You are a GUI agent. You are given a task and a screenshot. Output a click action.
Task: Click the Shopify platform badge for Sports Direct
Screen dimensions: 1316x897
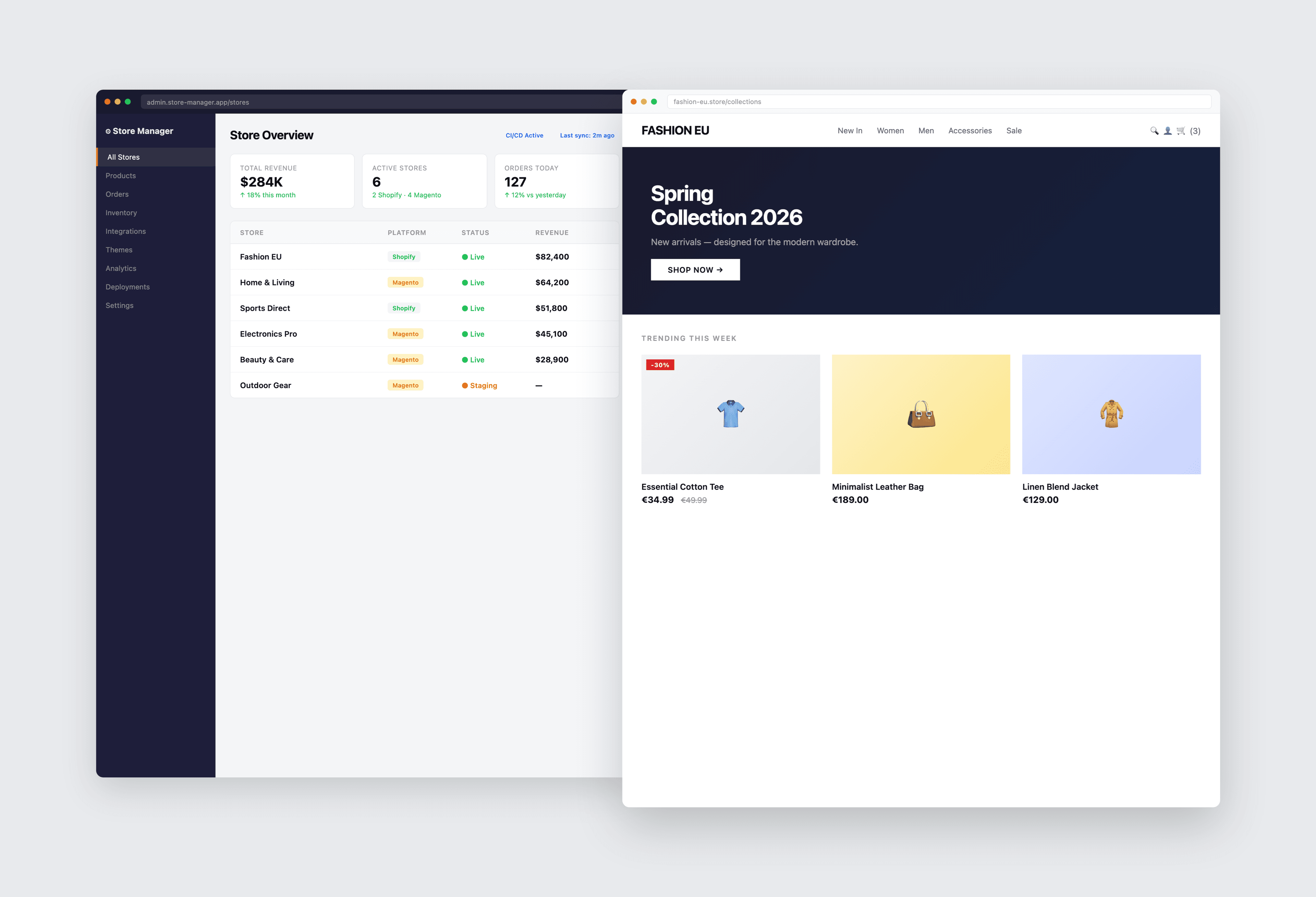point(404,308)
